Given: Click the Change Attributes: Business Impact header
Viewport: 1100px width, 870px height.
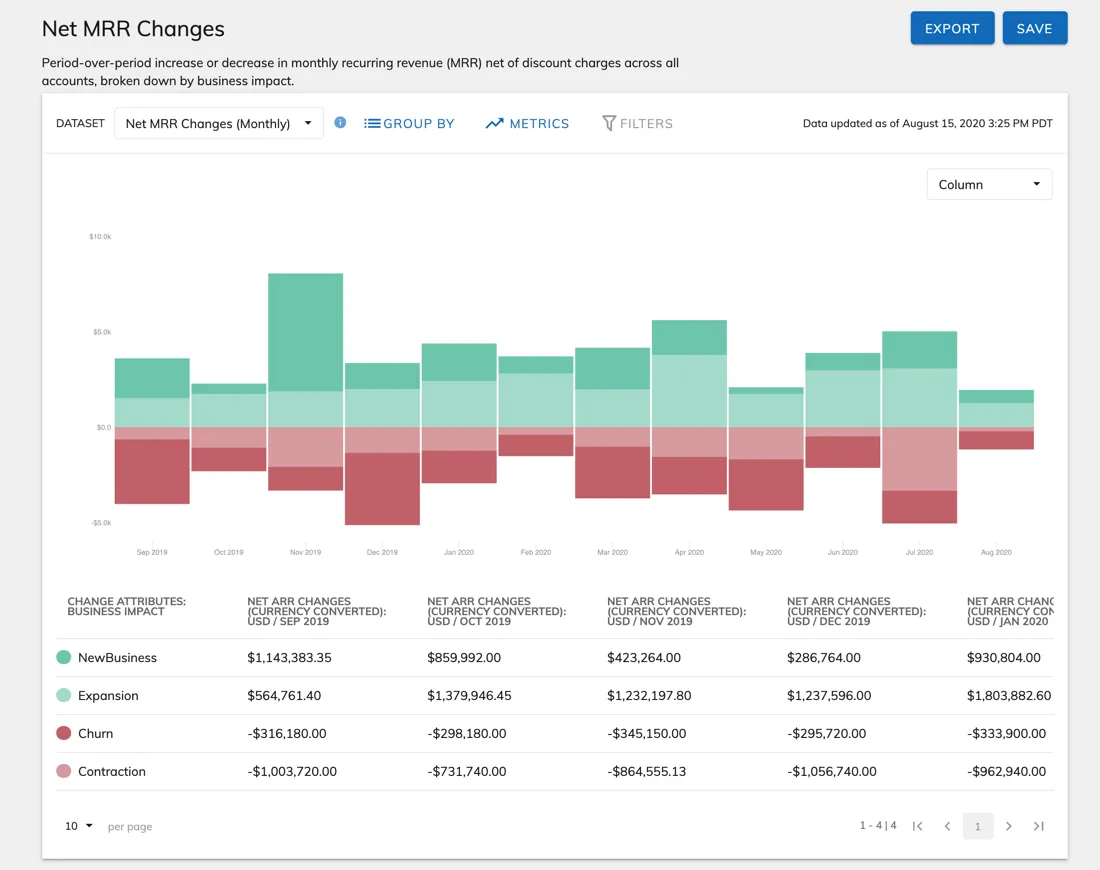Looking at the screenshot, I should (x=126, y=606).
